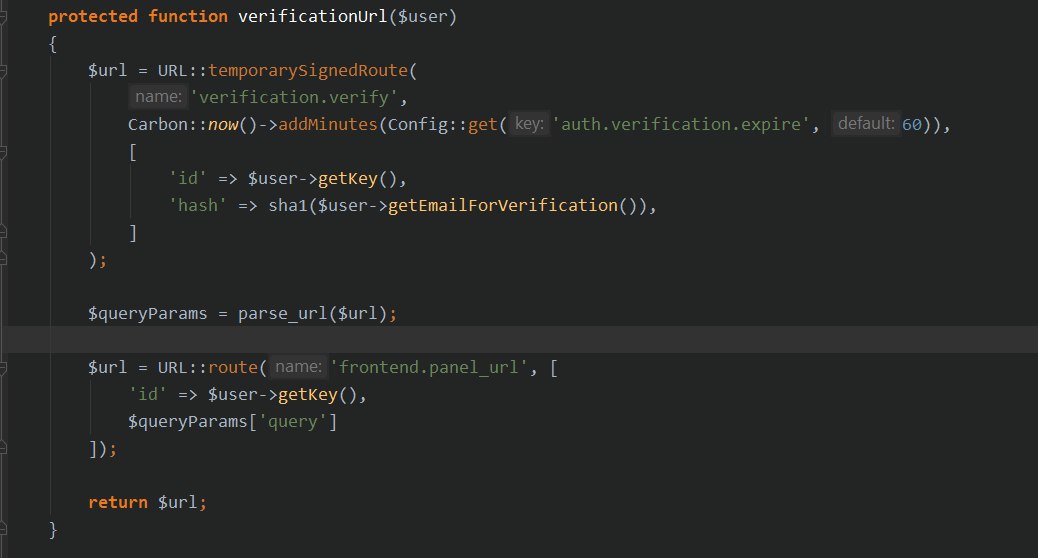The height and width of the screenshot is (558, 1038).
Task: Click the route method after URL::
Action: click(x=232, y=367)
